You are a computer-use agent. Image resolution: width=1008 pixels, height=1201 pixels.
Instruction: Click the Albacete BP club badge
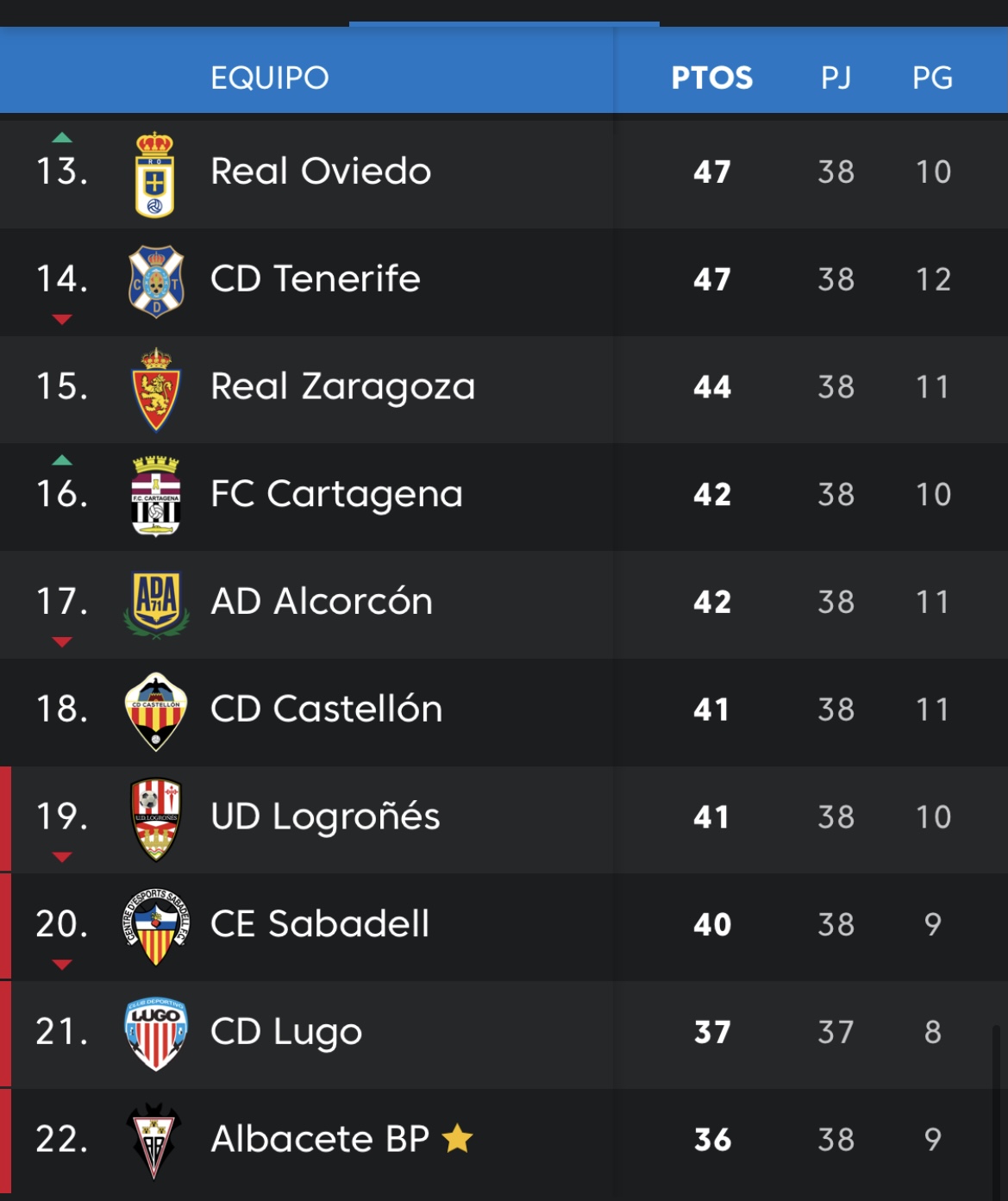[154, 1142]
